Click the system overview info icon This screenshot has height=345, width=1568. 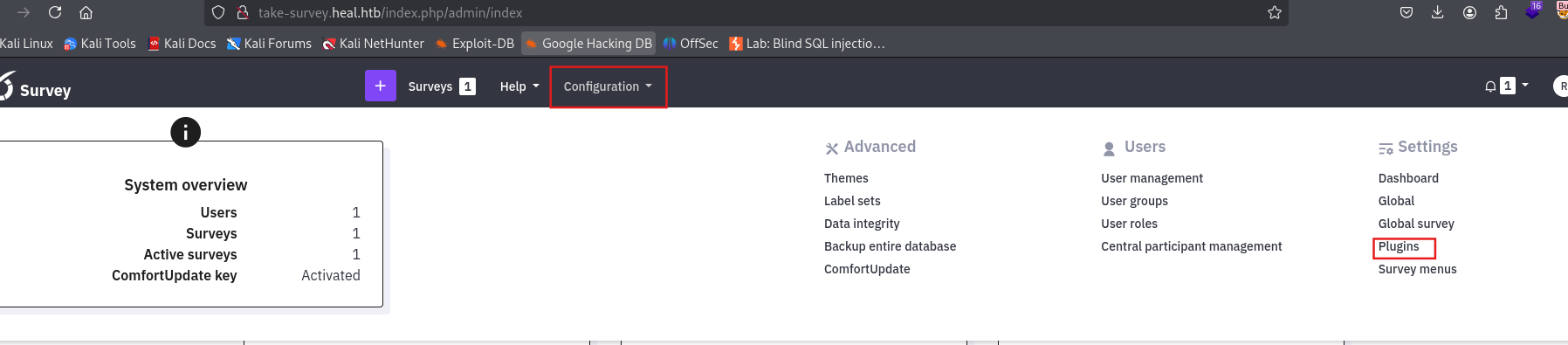pyautogui.click(x=185, y=133)
